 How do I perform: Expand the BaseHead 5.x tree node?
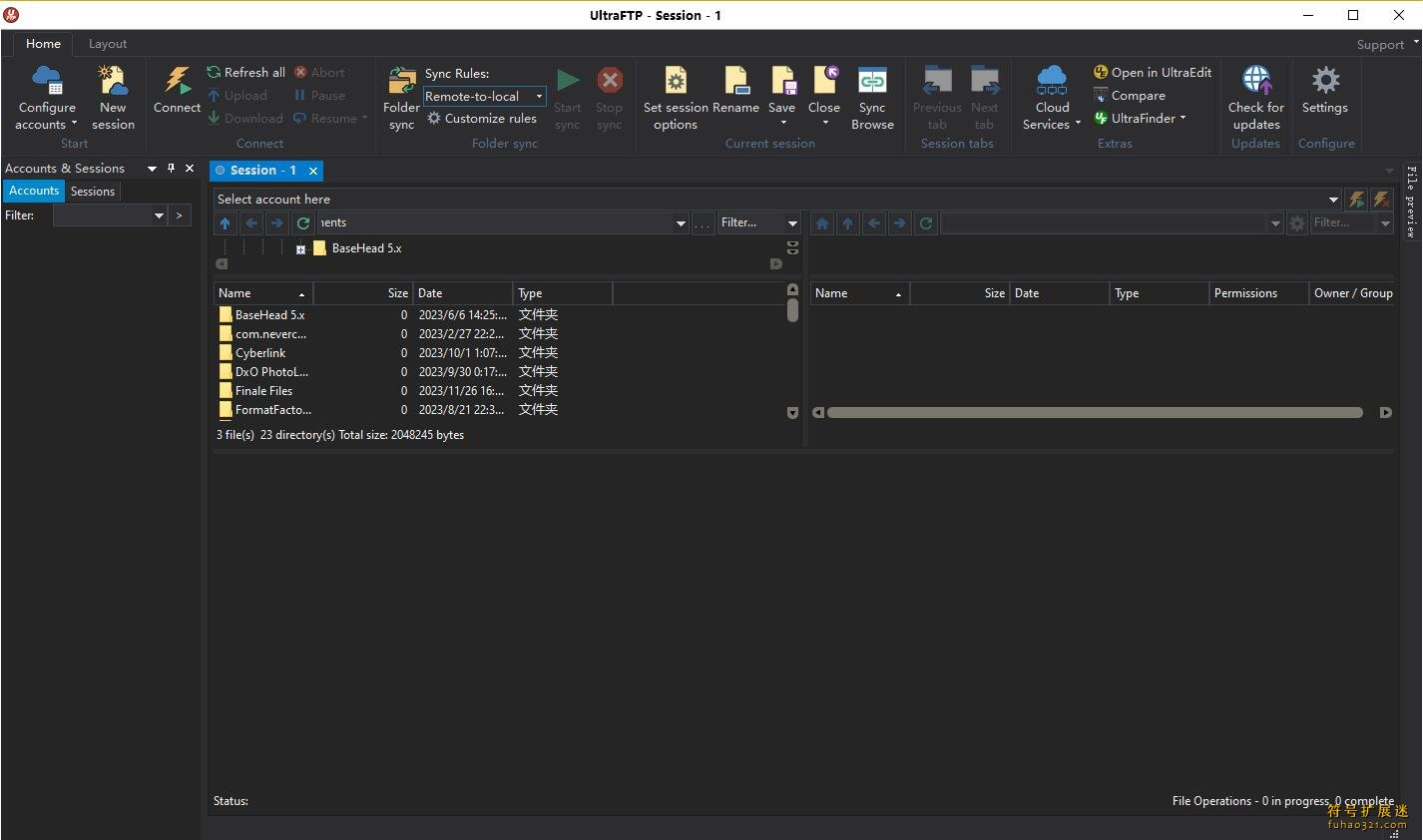tap(300, 249)
